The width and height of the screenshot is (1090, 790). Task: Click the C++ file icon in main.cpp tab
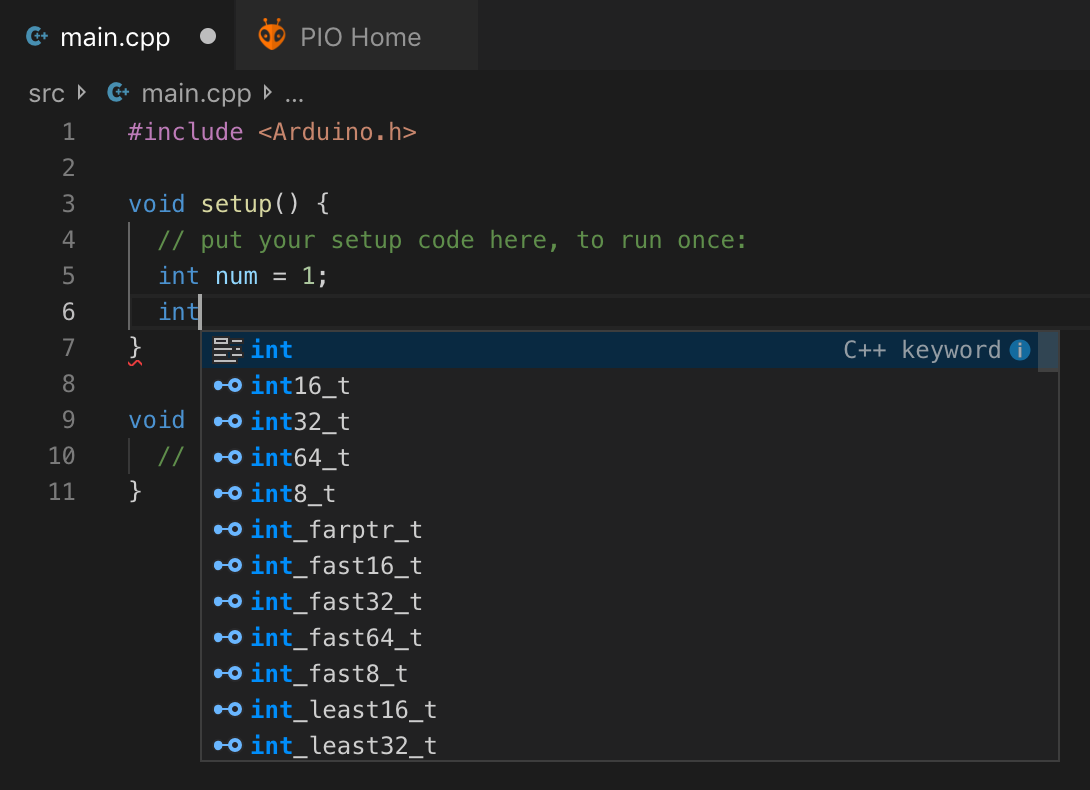click(38, 37)
